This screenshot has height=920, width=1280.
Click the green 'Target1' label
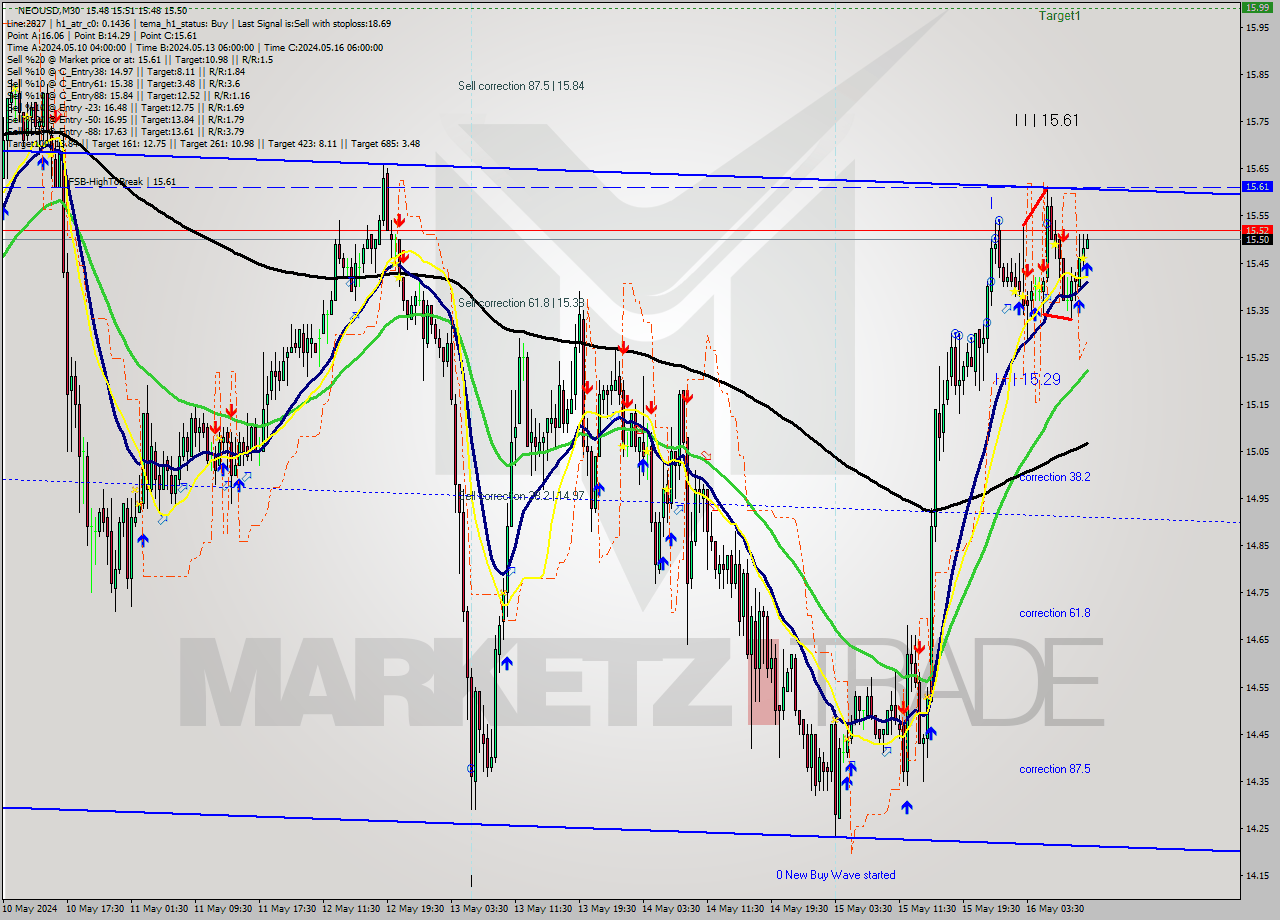(1059, 16)
